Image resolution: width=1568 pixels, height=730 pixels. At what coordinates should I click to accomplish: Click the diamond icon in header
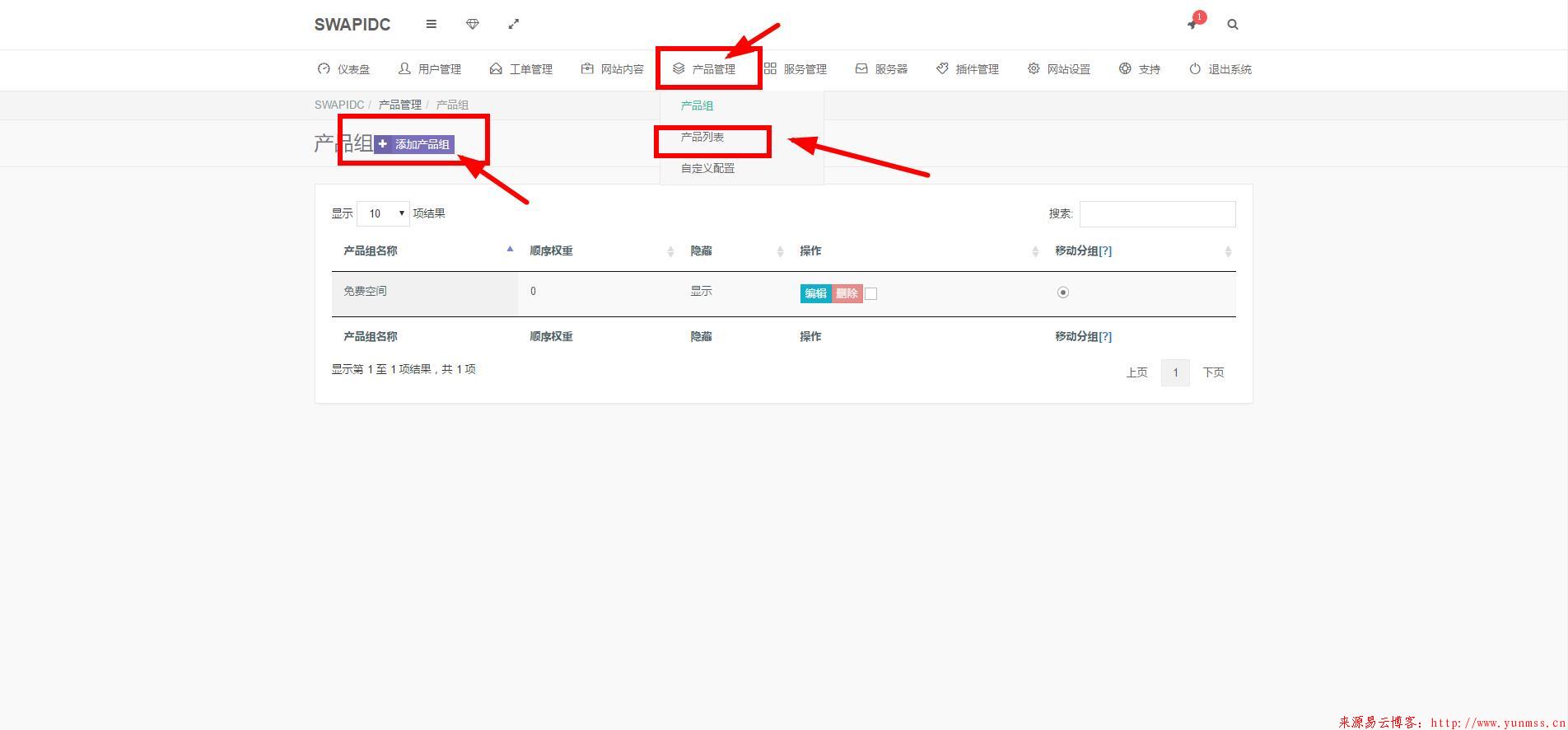point(472,24)
